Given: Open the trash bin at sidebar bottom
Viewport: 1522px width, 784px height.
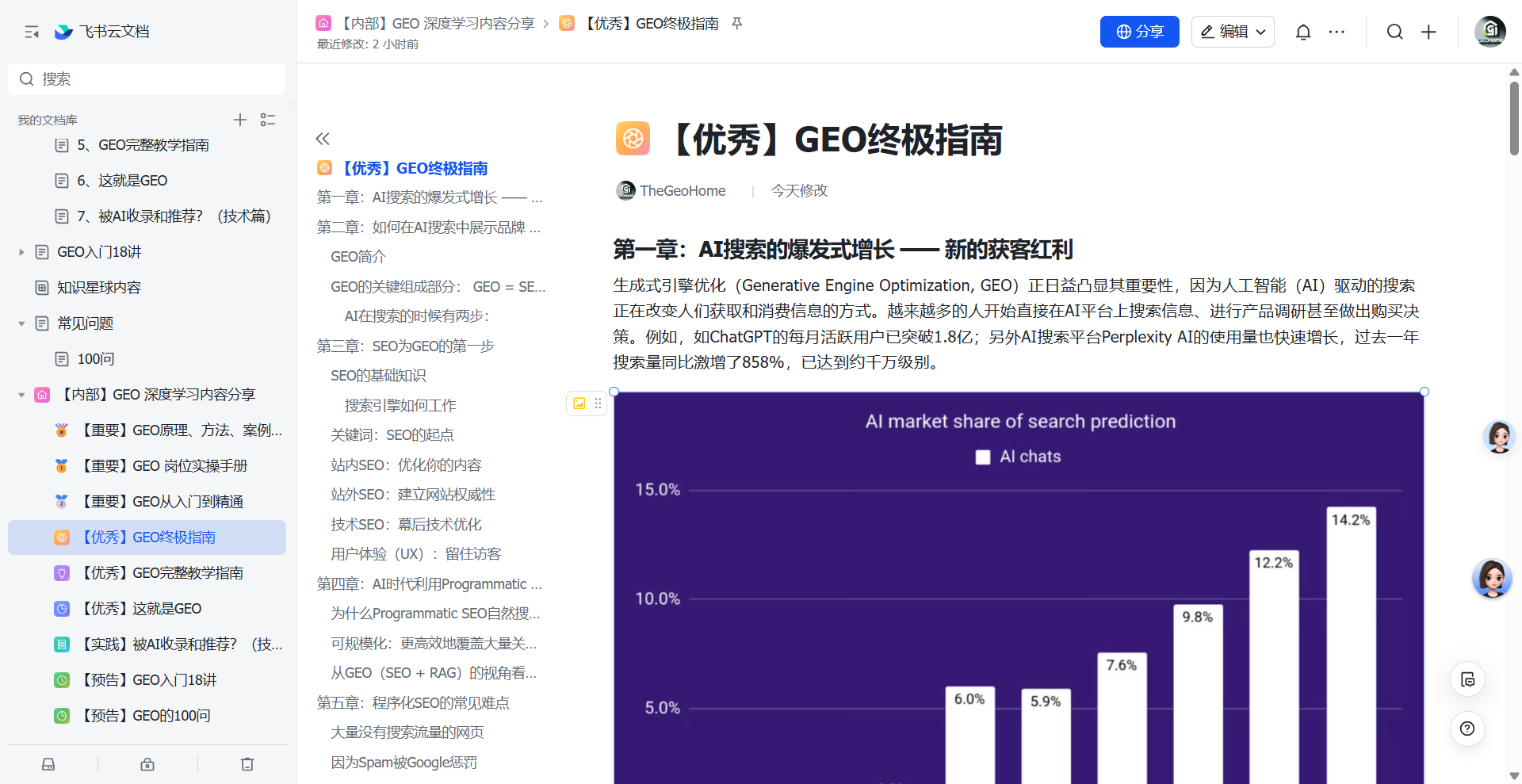Looking at the screenshot, I should coord(247,764).
